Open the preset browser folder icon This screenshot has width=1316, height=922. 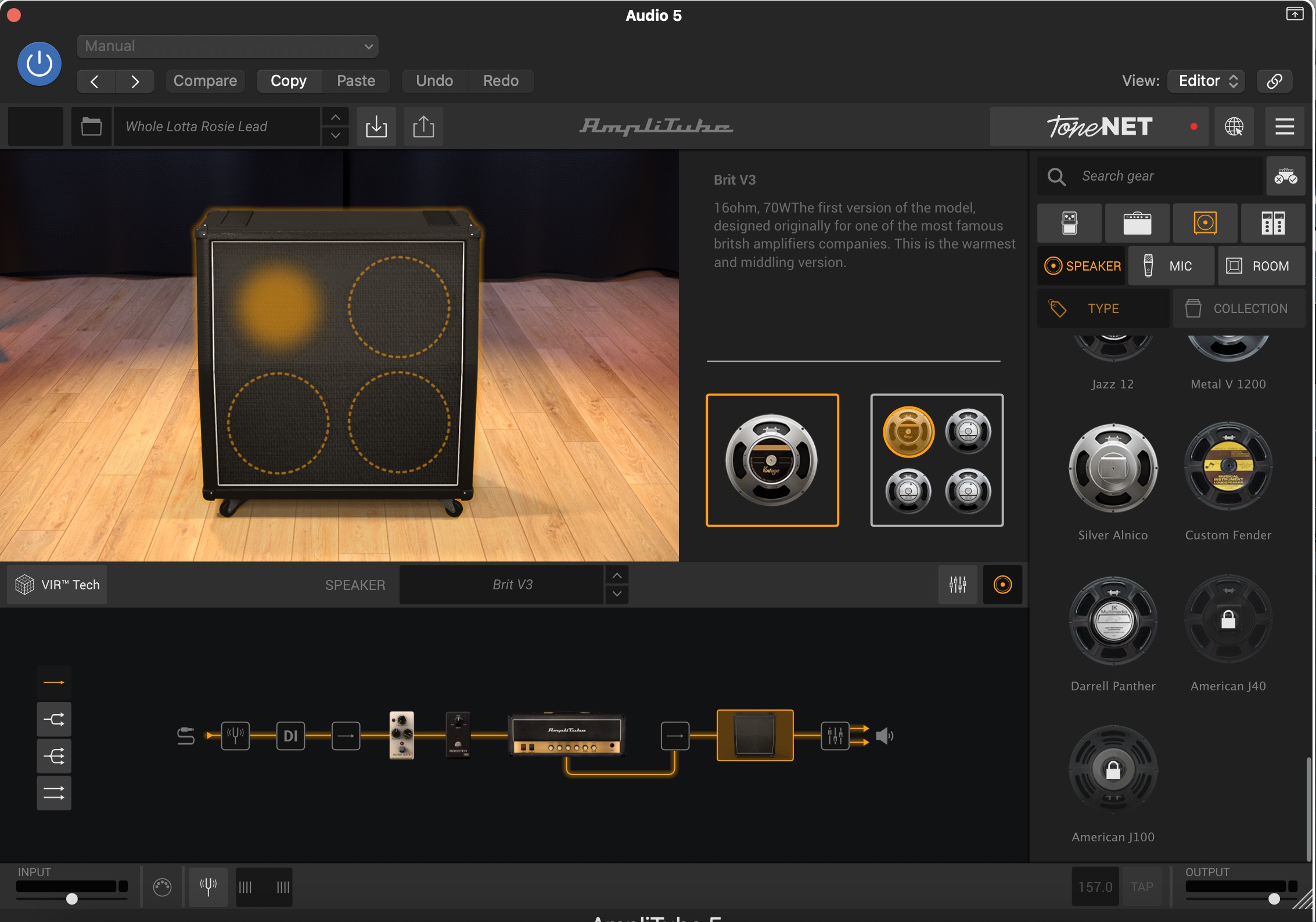pyautogui.click(x=91, y=126)
